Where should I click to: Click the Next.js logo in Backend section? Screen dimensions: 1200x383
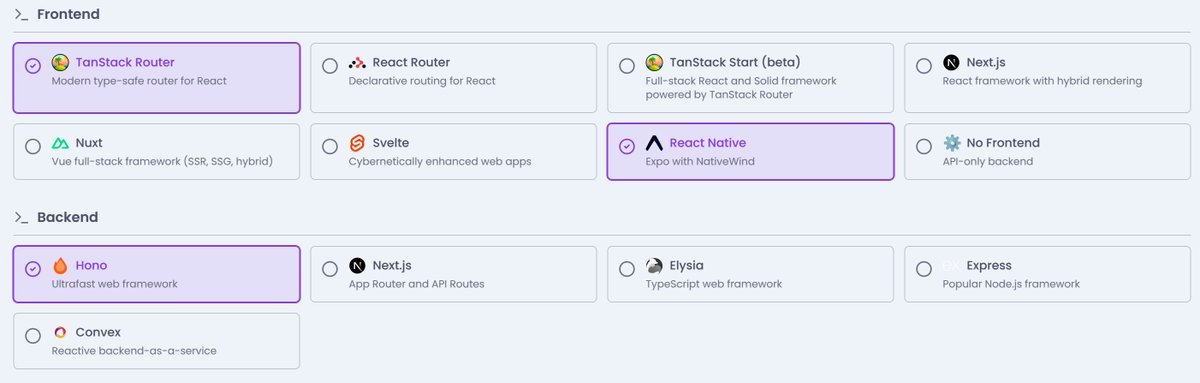coord(357,266)
